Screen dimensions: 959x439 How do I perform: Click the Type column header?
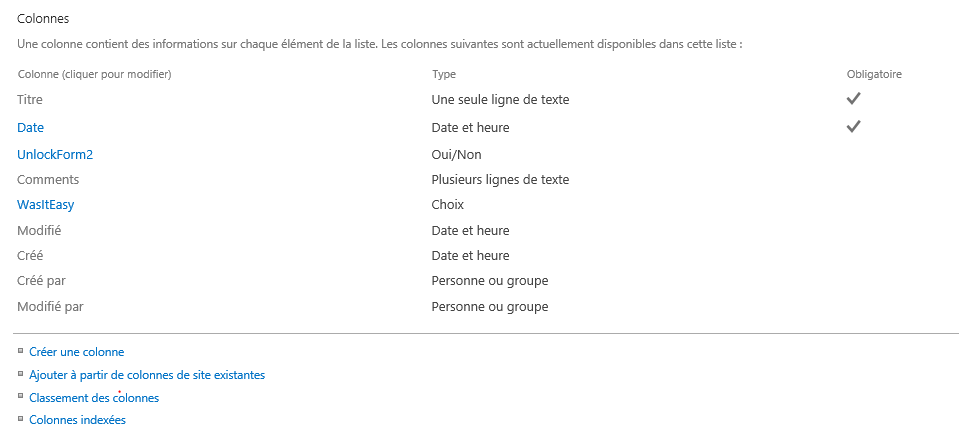pos(444,75)
